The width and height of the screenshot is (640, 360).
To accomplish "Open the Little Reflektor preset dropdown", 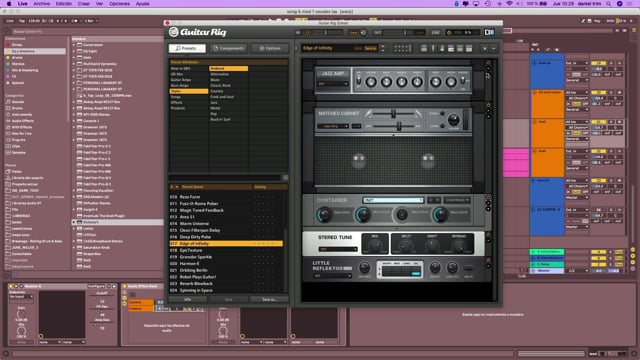I will 333,276.
